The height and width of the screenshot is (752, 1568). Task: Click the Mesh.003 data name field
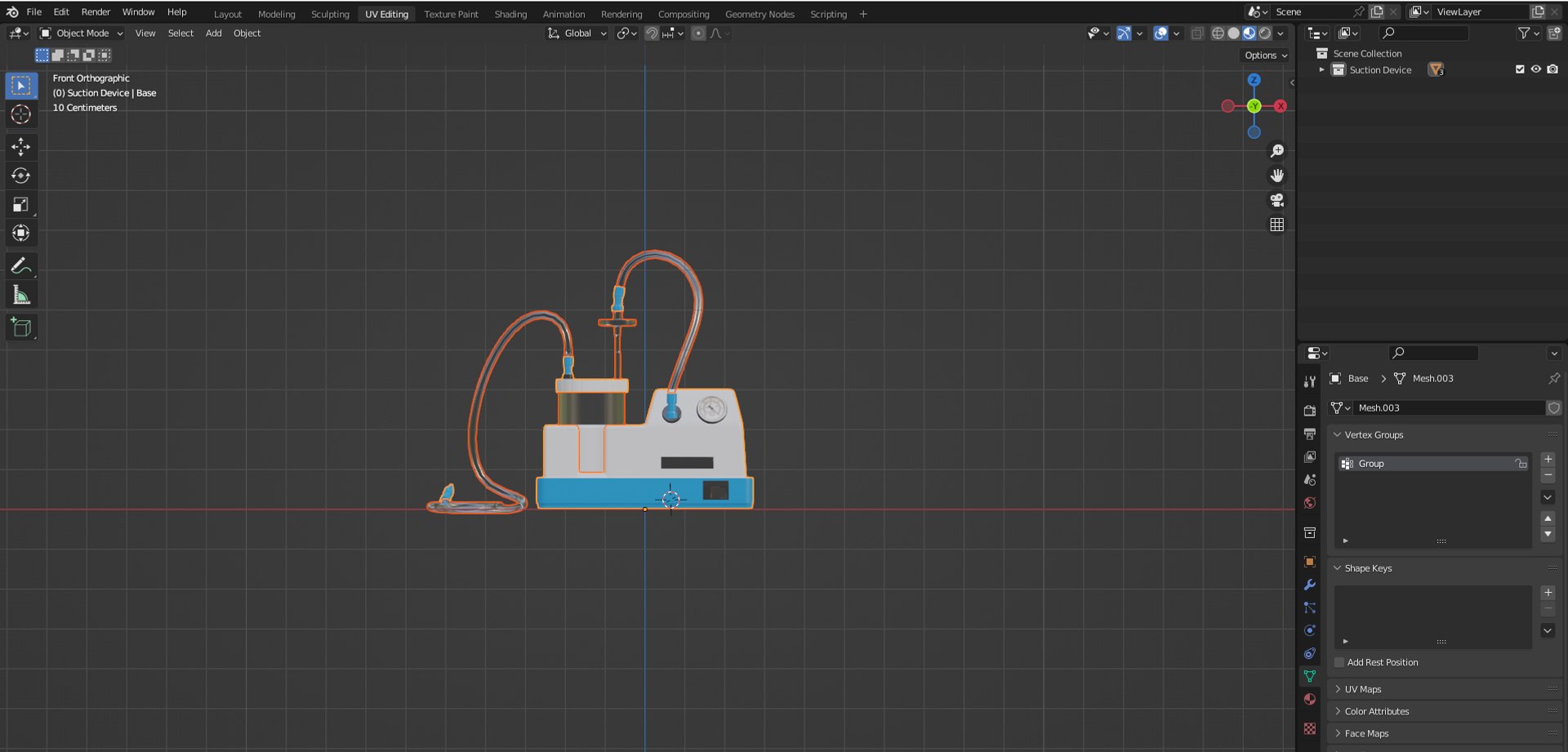[x=1450, y=408]
